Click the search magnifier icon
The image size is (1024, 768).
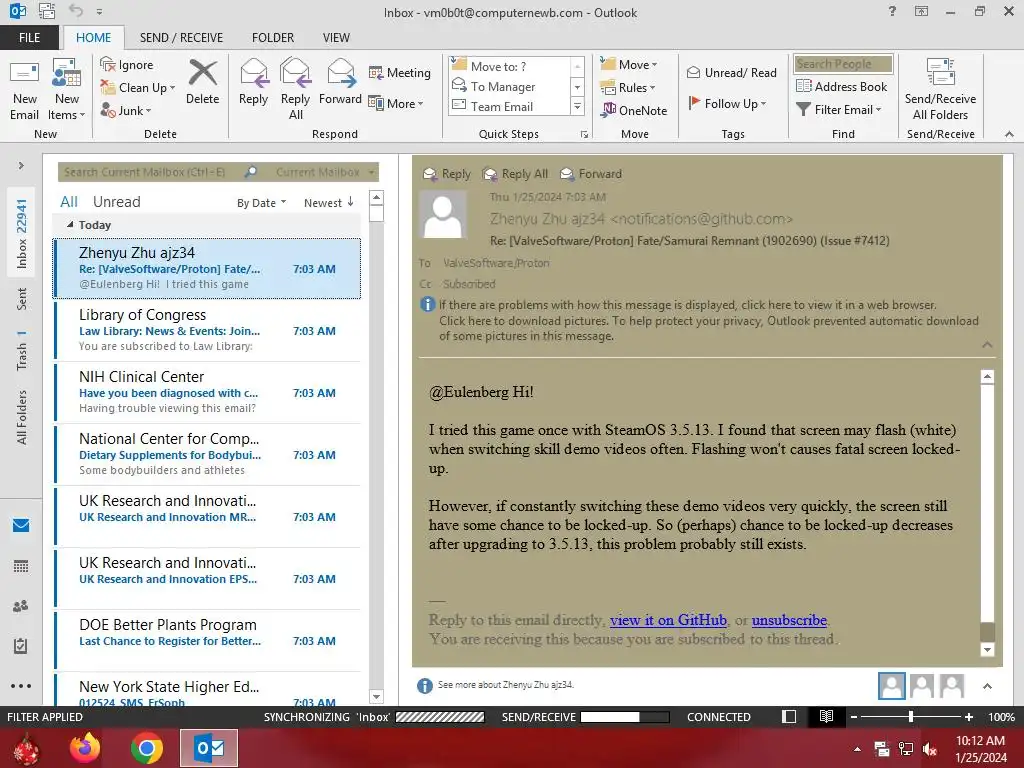click(x=251, y=172)
